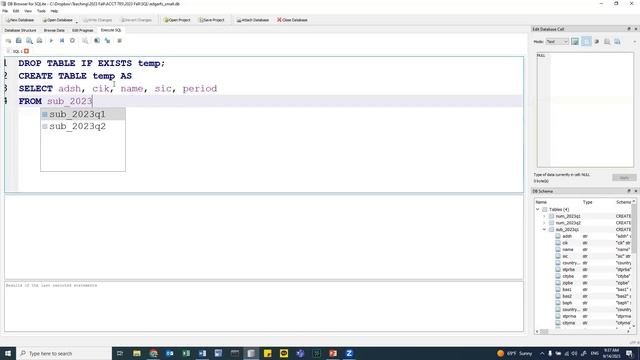The image size is (640, 360).
Task: Click the set as NULL icon
Action: [597, 42]
